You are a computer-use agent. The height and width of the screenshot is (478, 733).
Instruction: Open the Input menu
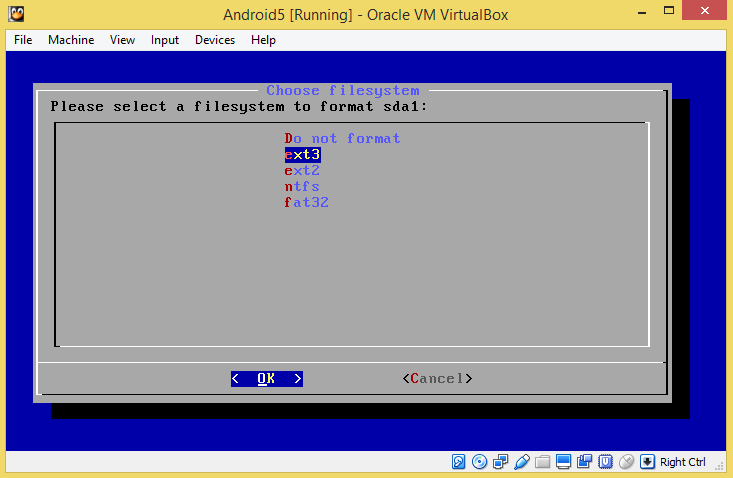tap(165, 40)
